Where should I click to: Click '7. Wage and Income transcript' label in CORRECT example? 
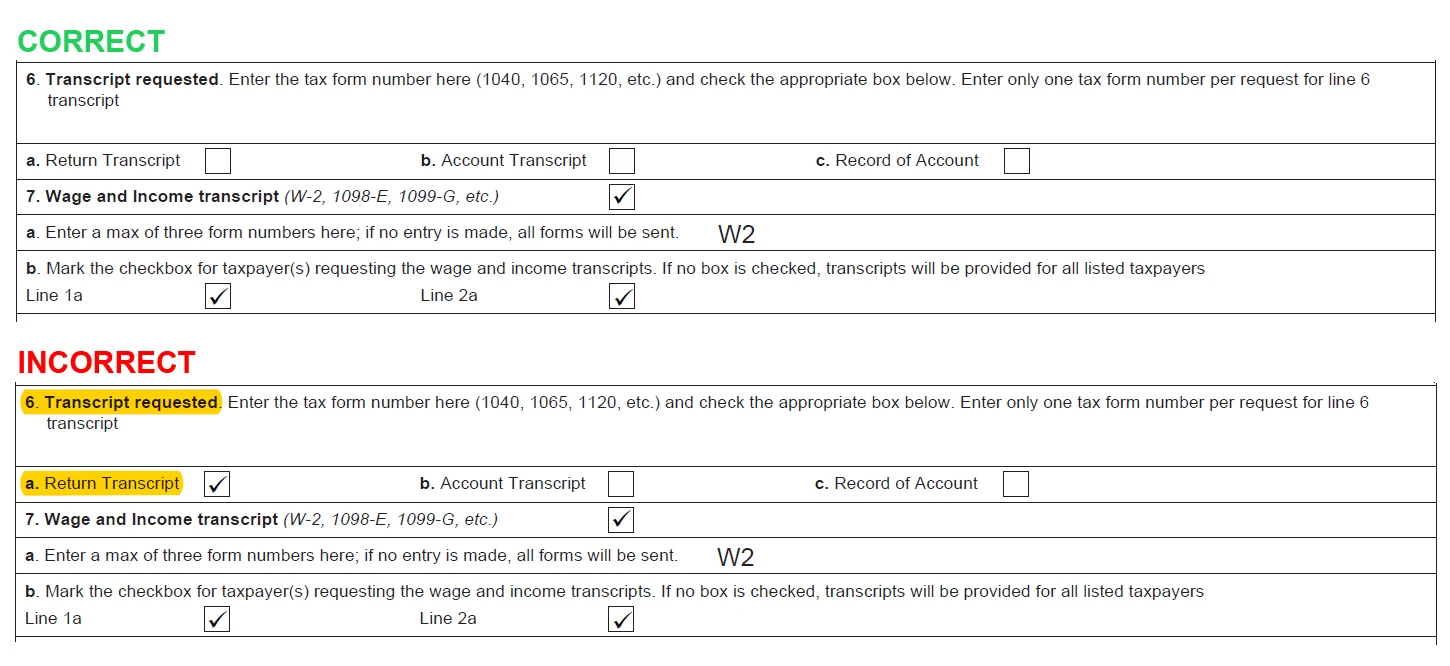tap(152, 197)
